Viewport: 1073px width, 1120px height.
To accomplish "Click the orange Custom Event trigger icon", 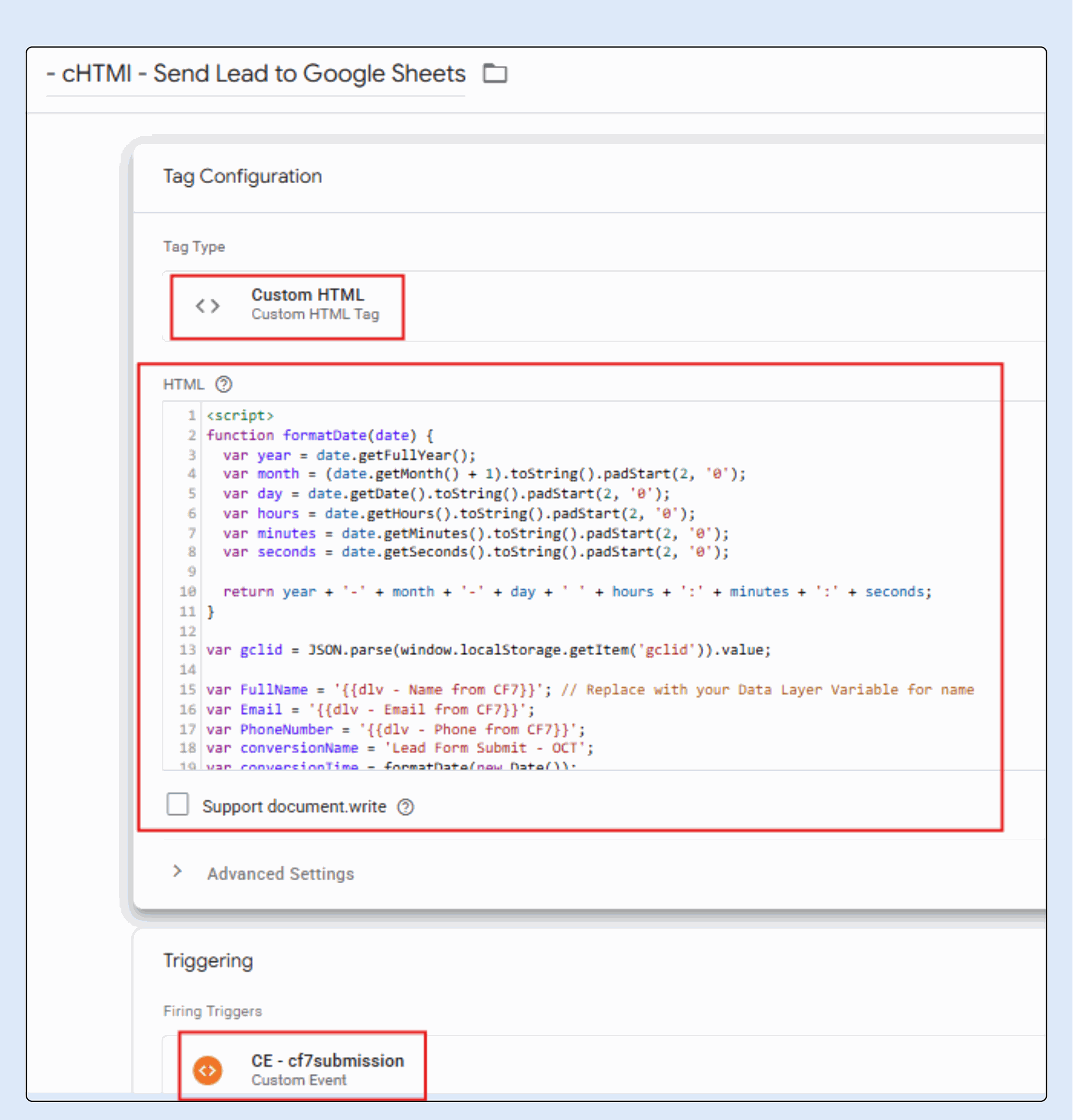I will (x=208, y=1070).
